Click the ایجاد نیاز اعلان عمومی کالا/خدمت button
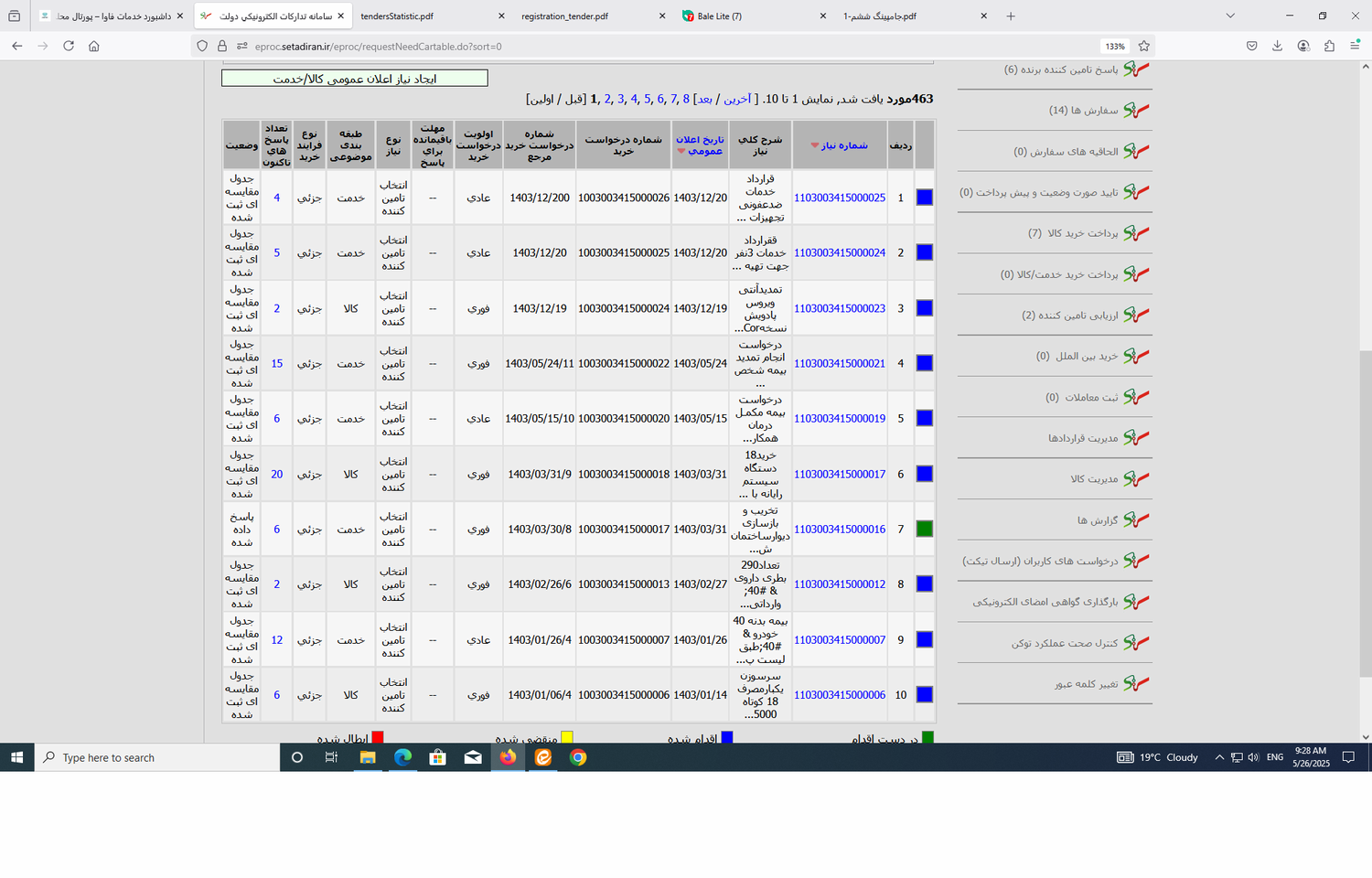The image size is (1372, 878). [x=354, y=79]
